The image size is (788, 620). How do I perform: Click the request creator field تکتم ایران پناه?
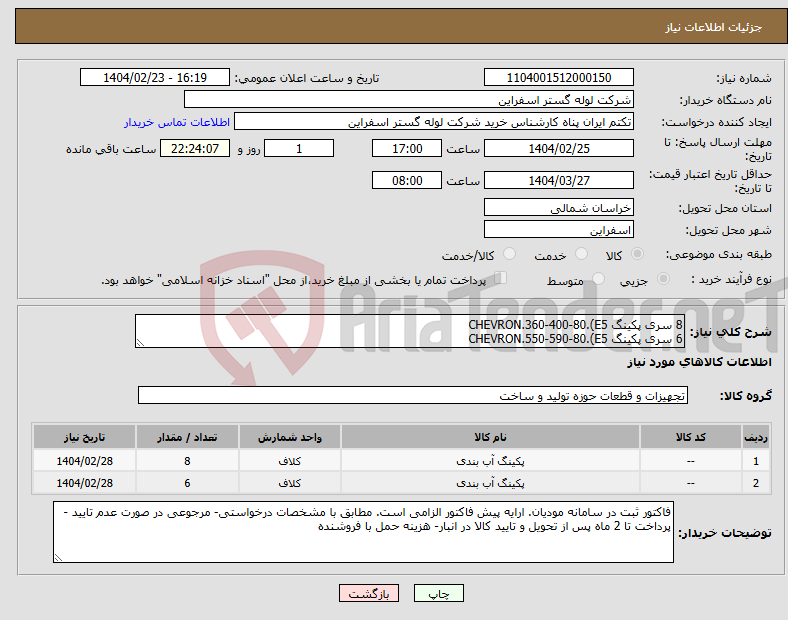[434, 122]
